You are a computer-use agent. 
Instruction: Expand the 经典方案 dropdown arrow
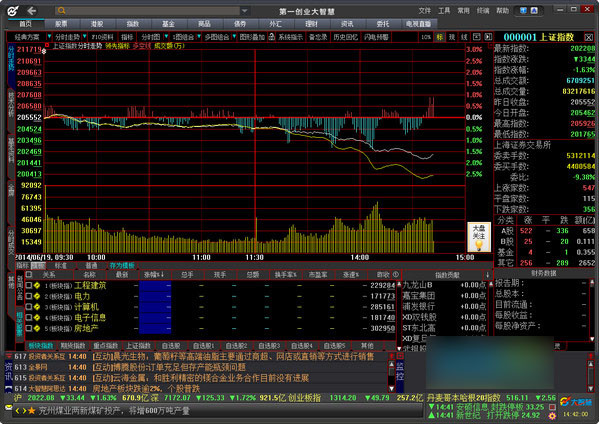[49, 37]
